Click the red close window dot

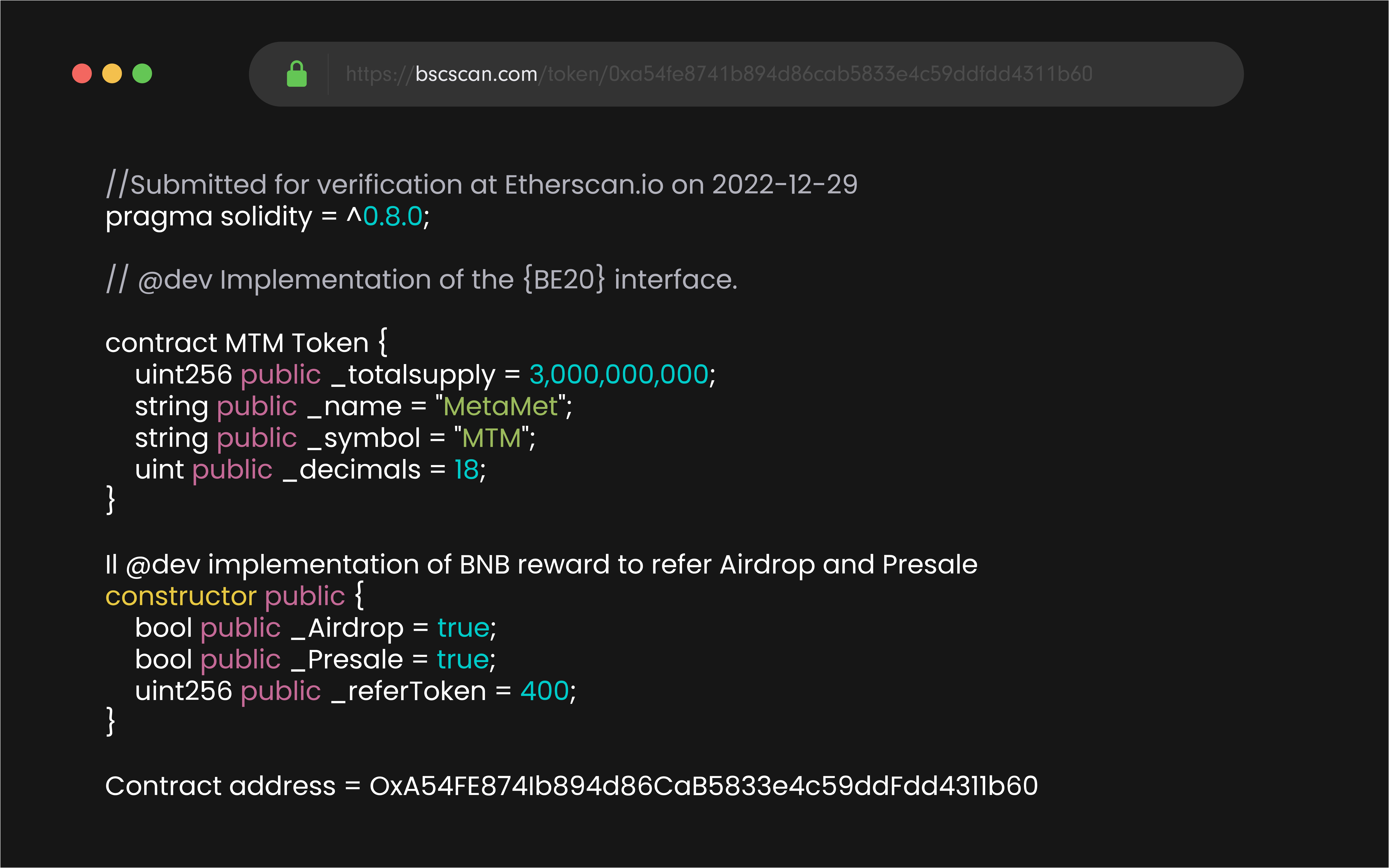click(x=82, y=74)
